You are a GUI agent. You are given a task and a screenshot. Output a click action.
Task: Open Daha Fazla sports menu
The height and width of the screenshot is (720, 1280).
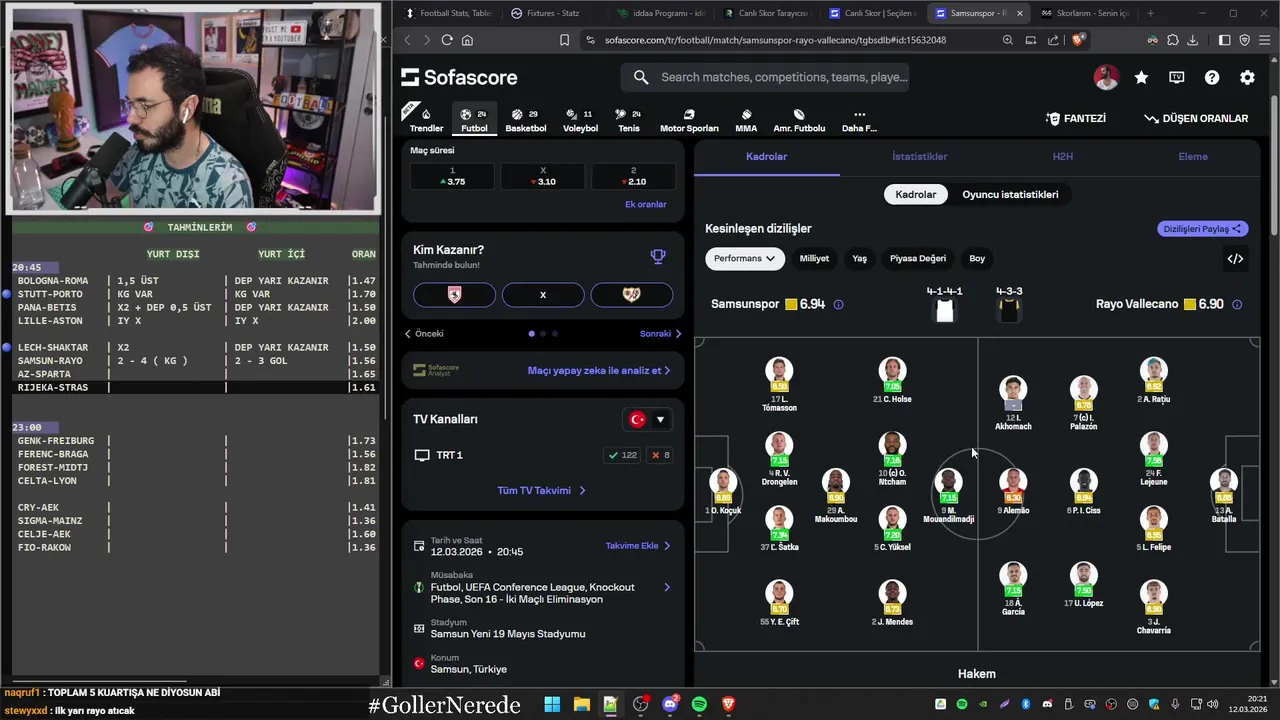click(x=859, y=120)
